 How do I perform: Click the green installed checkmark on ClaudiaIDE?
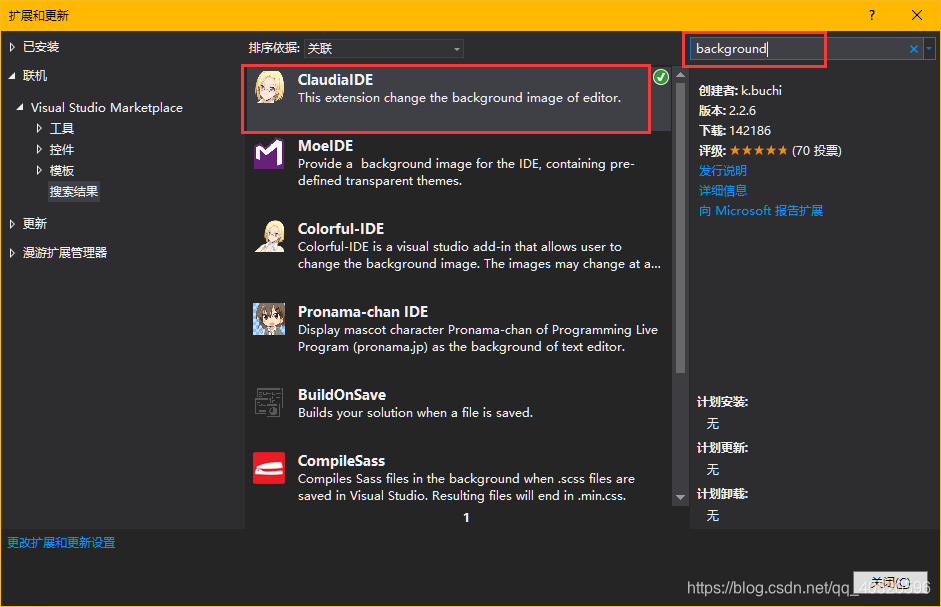pos(661,77)
